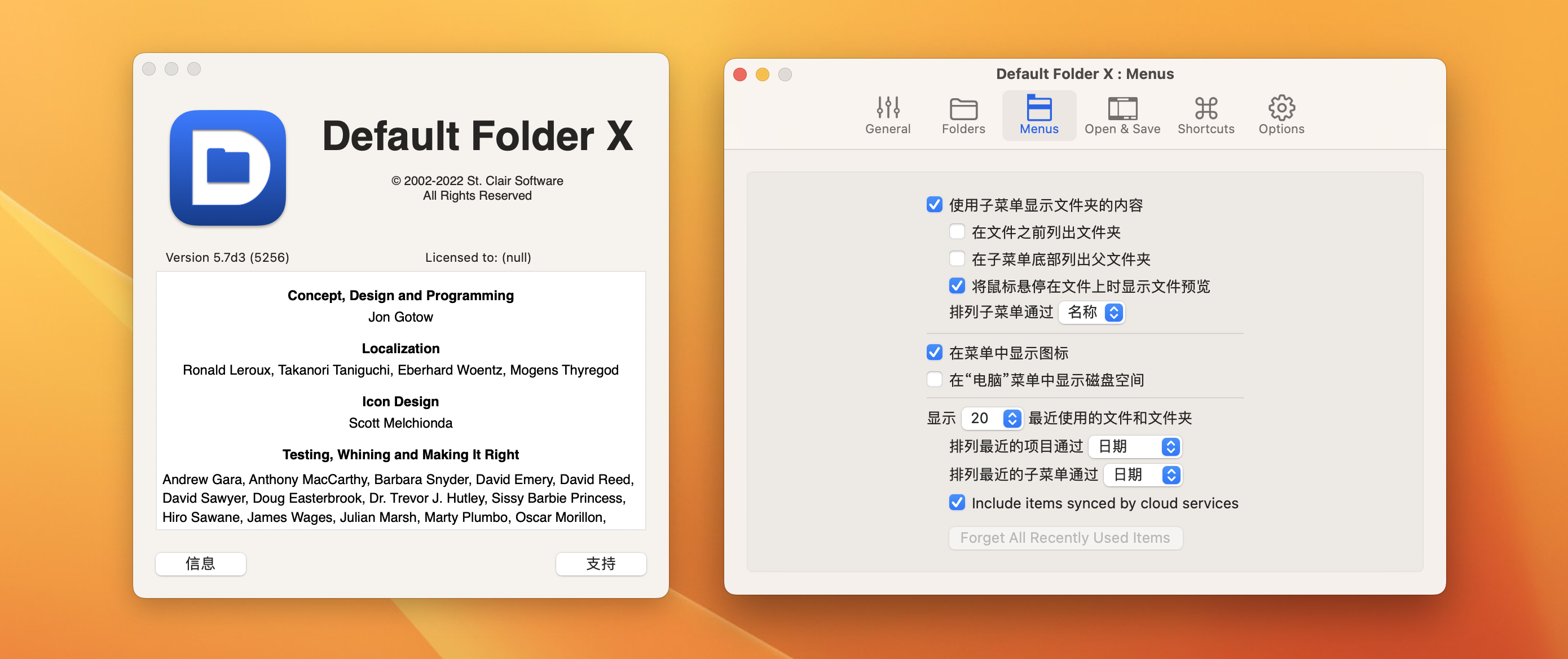Toggle Include items synced by cloud services
The height and width of the screenshot is (659, 1568).
tap(956, 503)
